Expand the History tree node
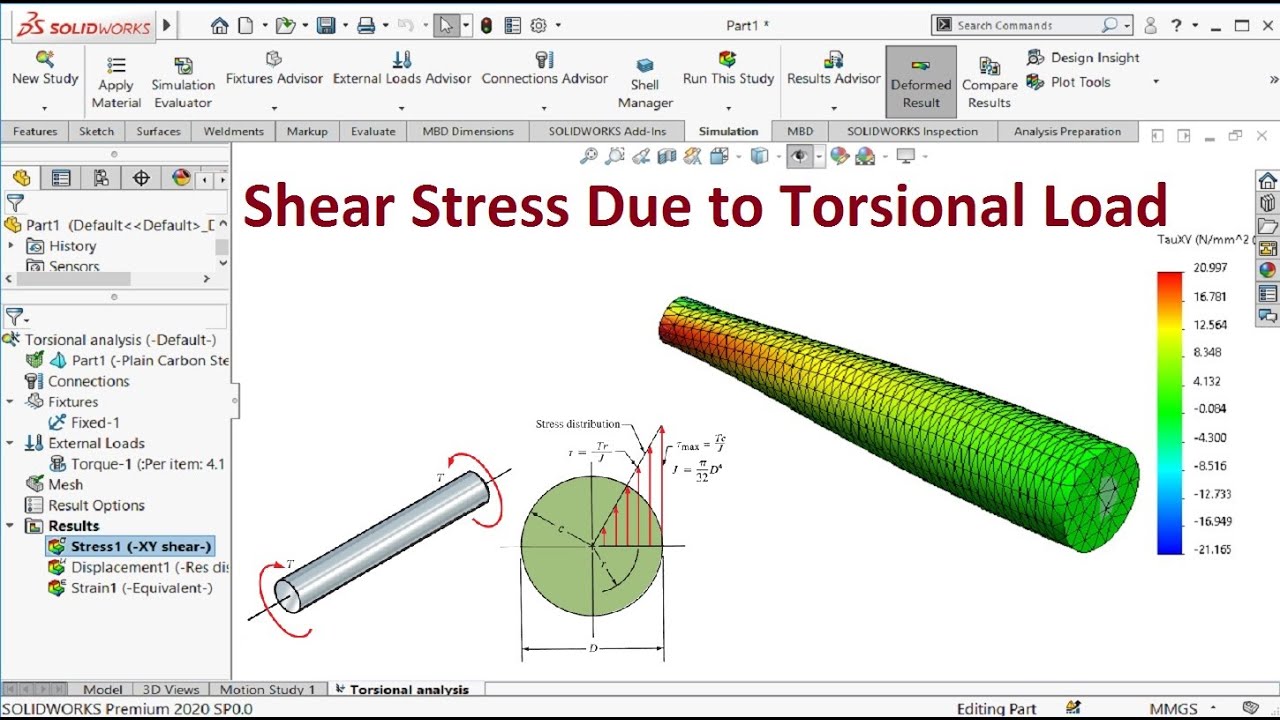Image resolution: width=1280 pixels, height=720 pixels. [11, 246]
